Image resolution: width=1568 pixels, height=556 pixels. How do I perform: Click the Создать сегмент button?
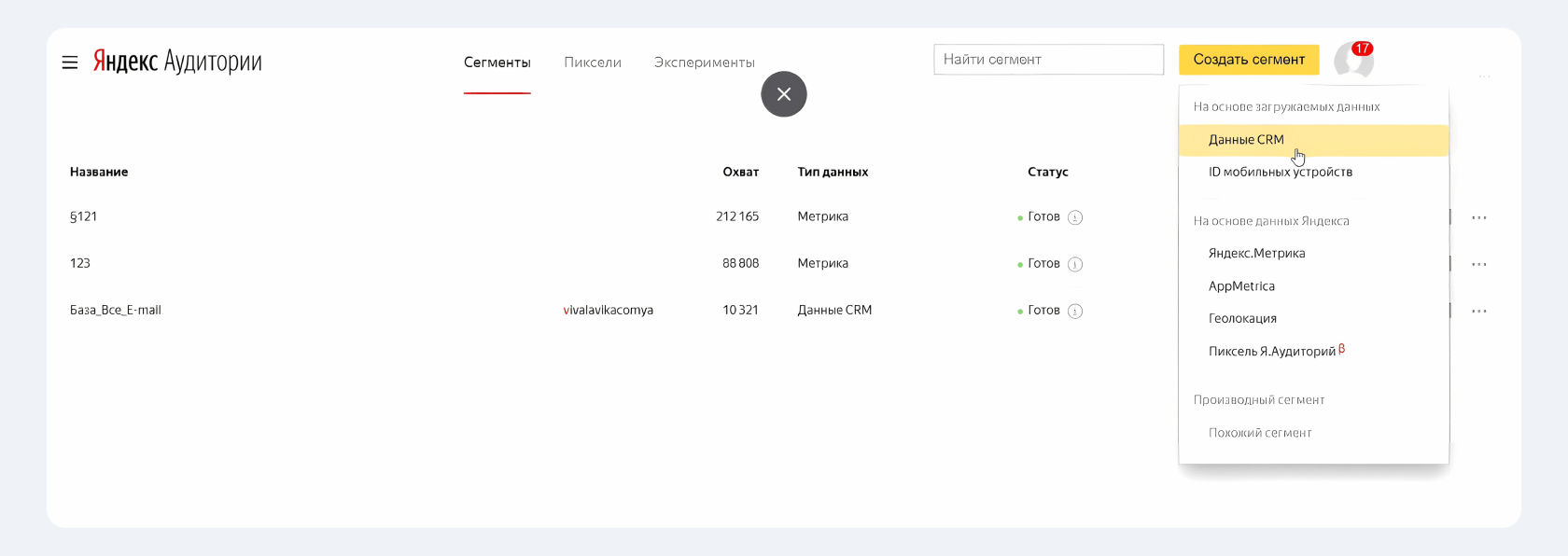pyautogui.click(x=1249, y=60)
